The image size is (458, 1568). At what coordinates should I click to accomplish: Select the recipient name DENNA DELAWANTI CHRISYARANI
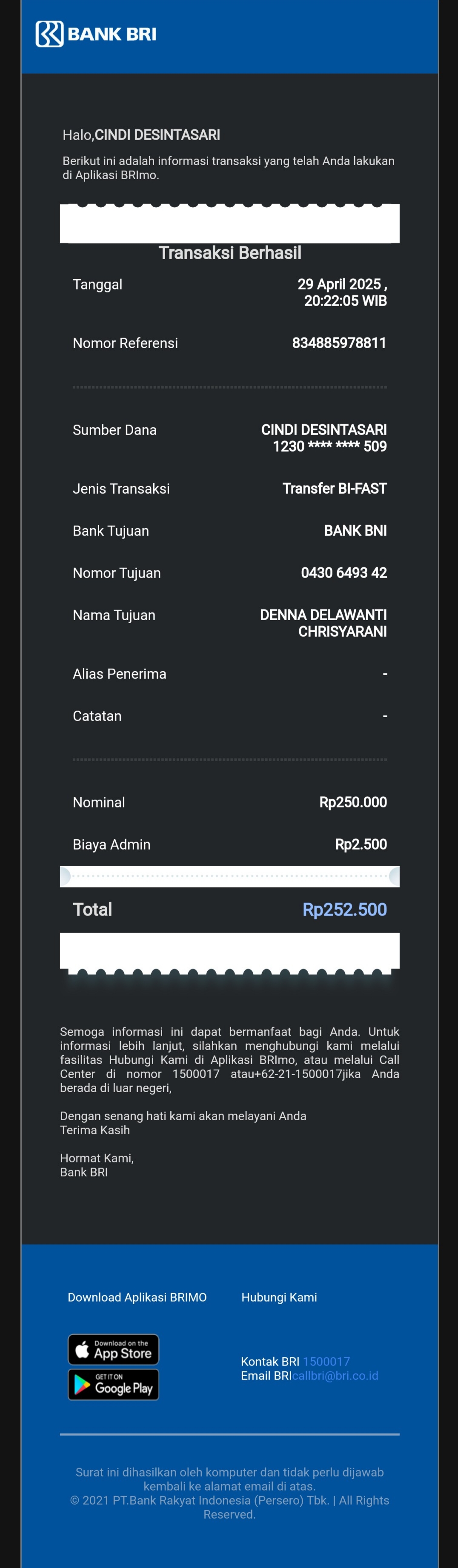[x=323, y=623]
